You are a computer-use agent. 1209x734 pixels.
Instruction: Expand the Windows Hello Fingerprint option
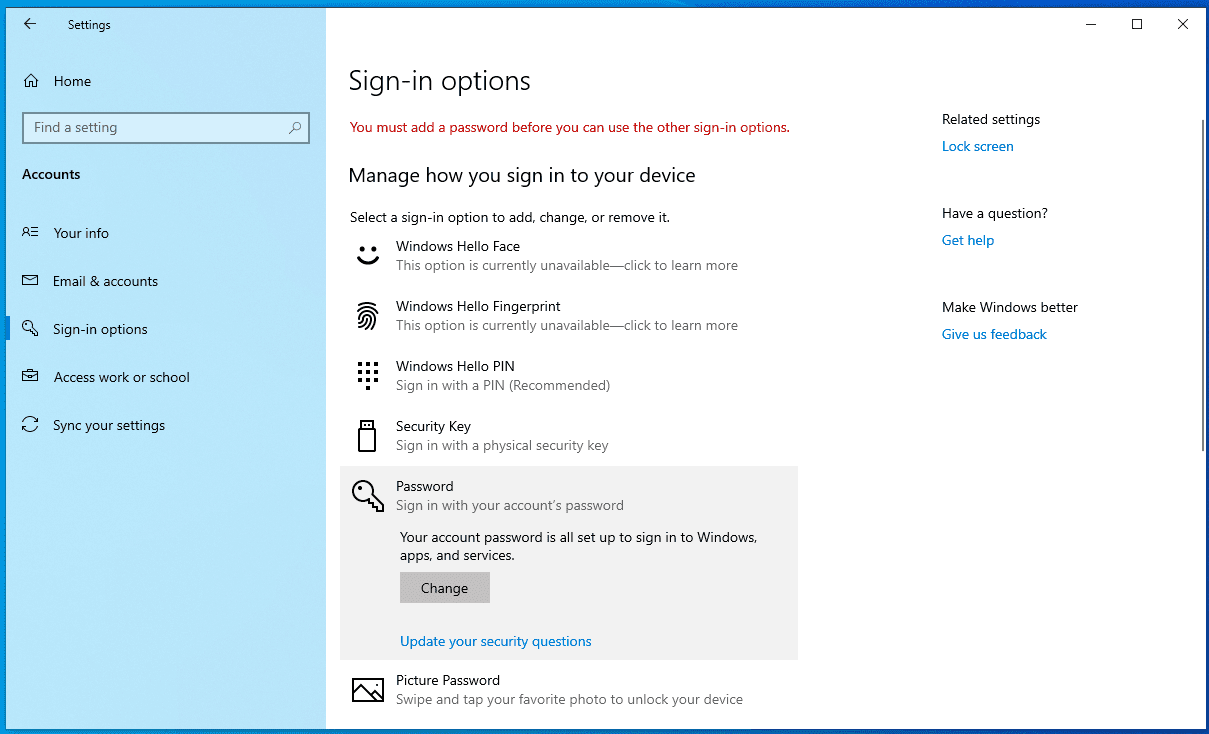(569, 316)
